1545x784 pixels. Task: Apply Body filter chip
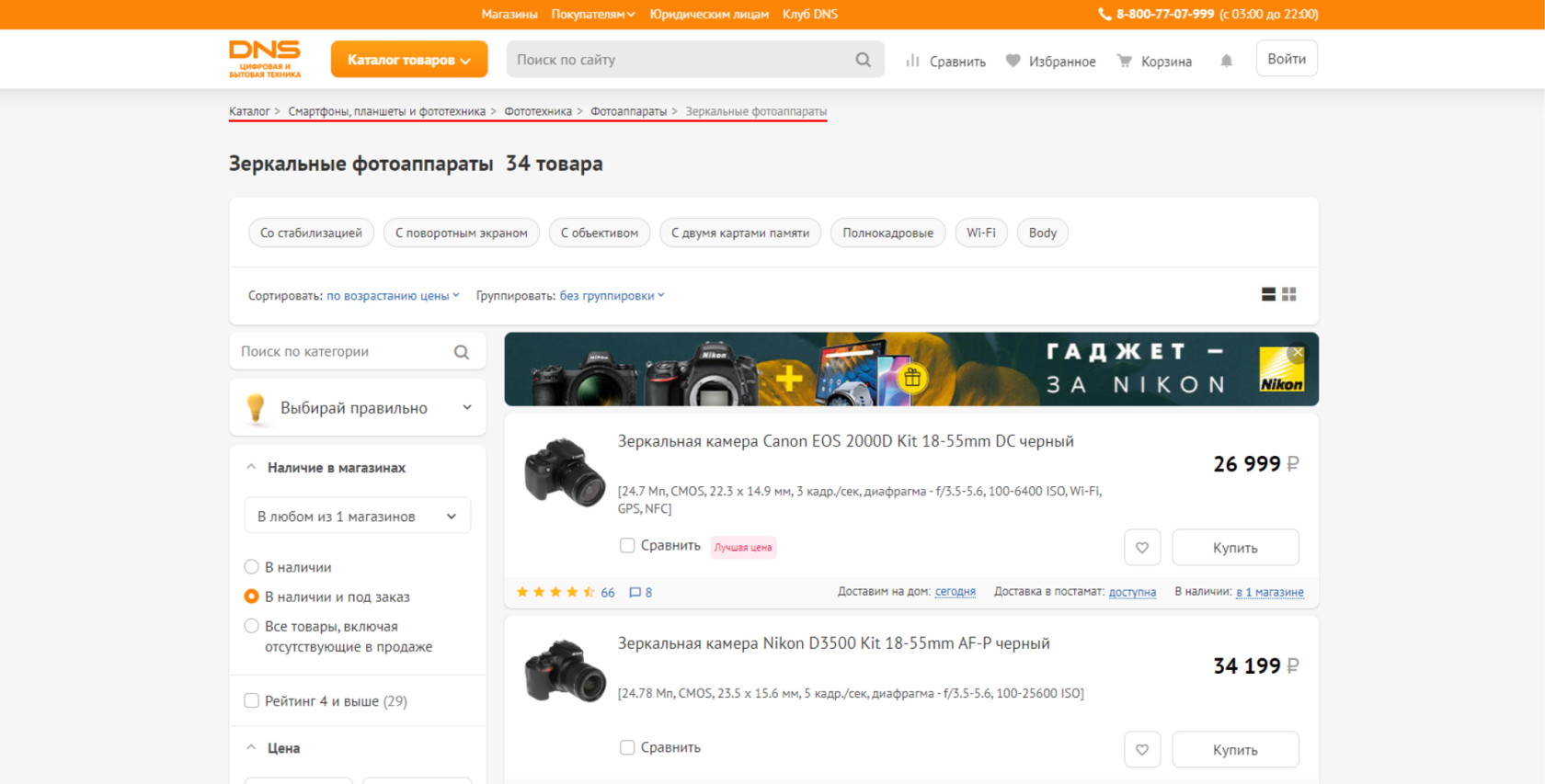pyautogui.click(x=1043, y=233)
